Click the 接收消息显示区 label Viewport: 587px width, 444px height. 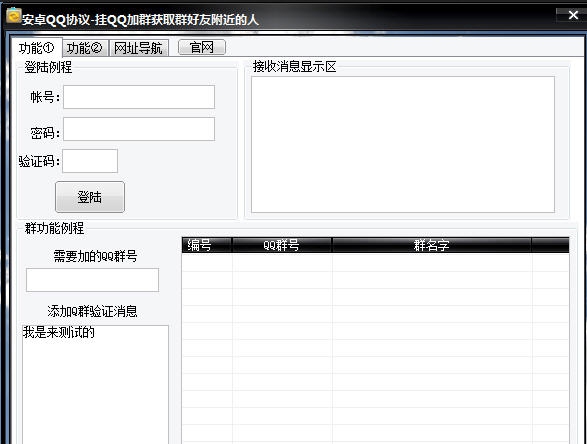(295, 67)
